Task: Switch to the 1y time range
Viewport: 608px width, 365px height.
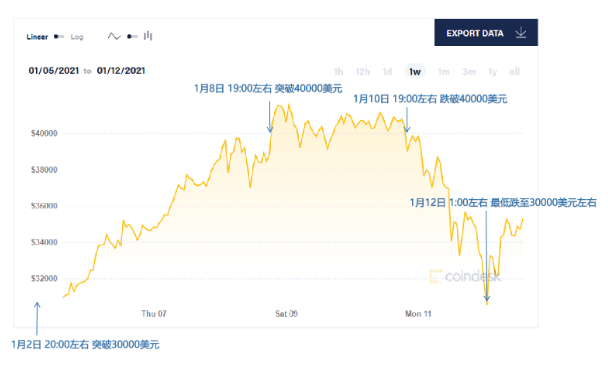Action: pyautogui.click(x=492, y=72)
